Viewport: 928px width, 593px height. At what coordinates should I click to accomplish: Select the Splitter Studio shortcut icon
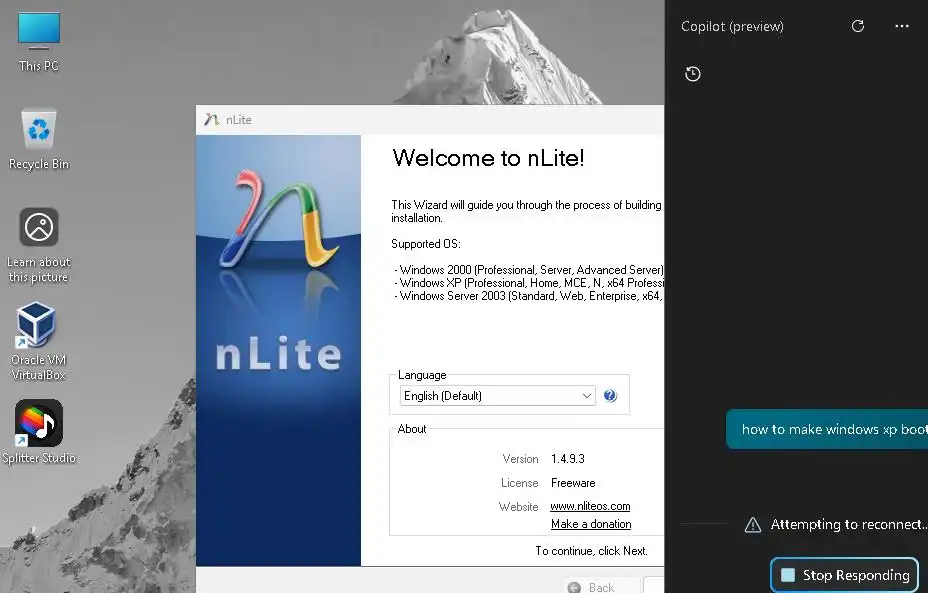(x=38, y=432)
